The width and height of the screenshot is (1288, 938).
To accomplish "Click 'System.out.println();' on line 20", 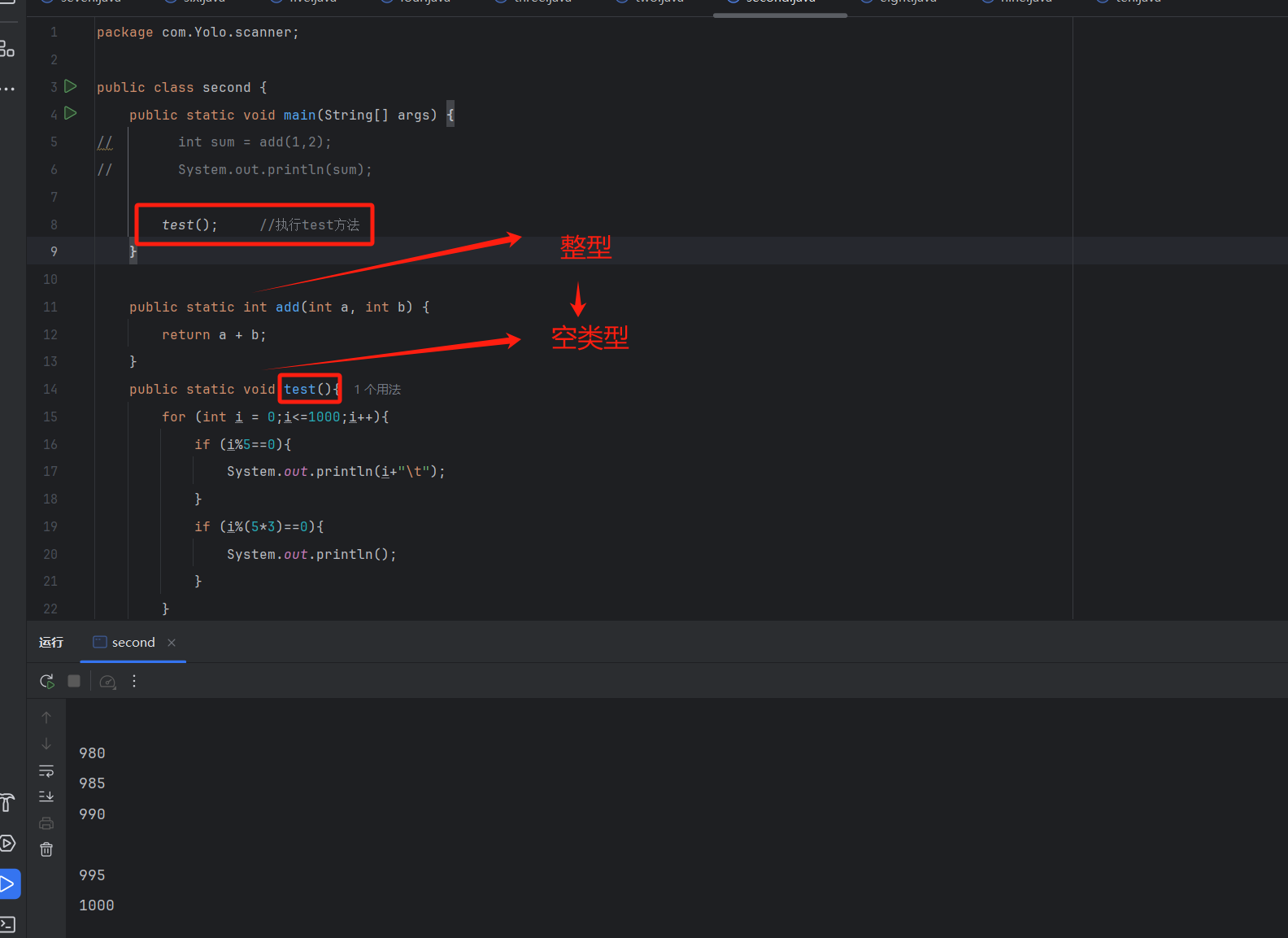I will pos(311,555).
